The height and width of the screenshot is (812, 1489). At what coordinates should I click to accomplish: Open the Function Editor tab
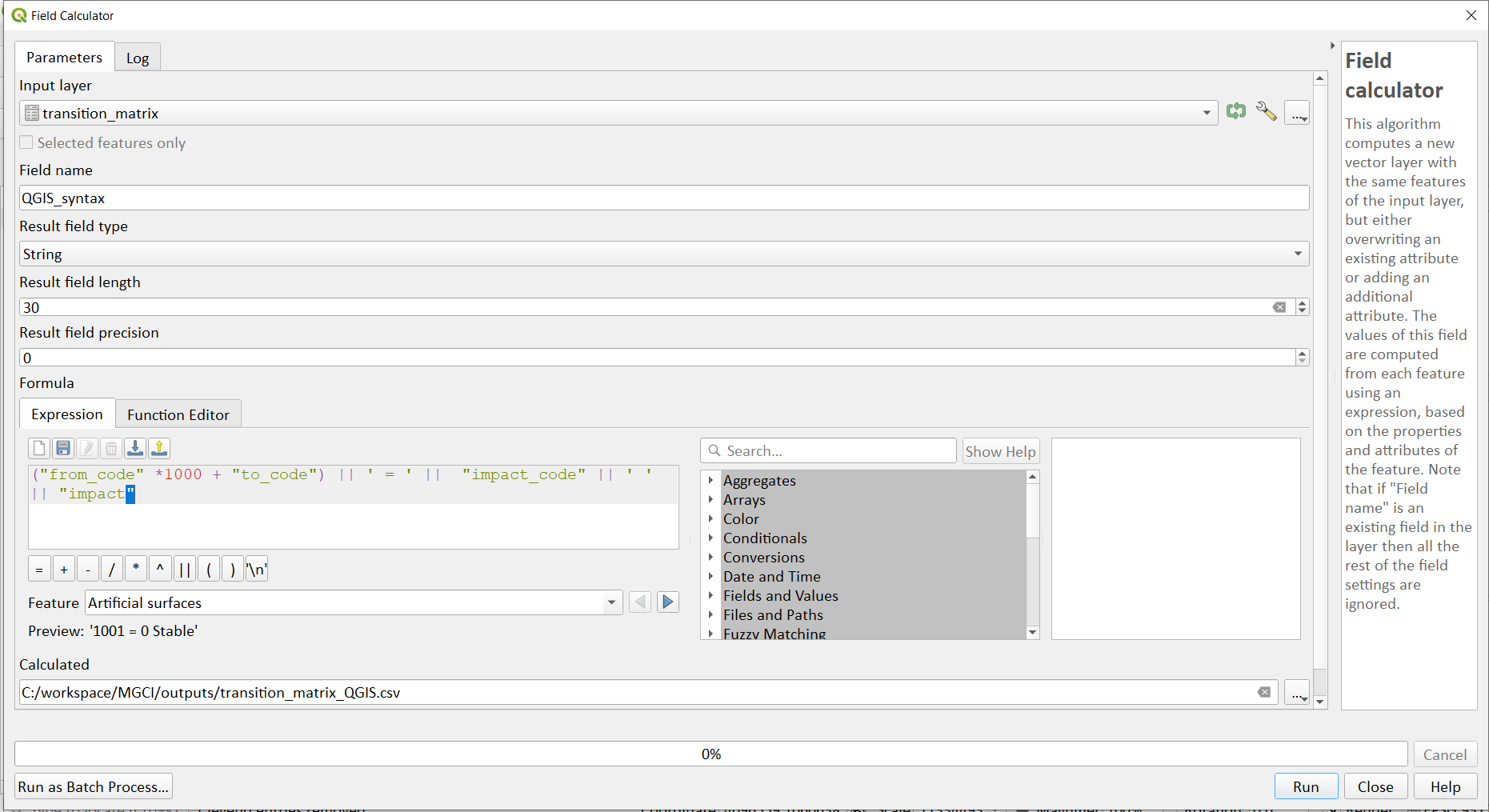[178, 414]
